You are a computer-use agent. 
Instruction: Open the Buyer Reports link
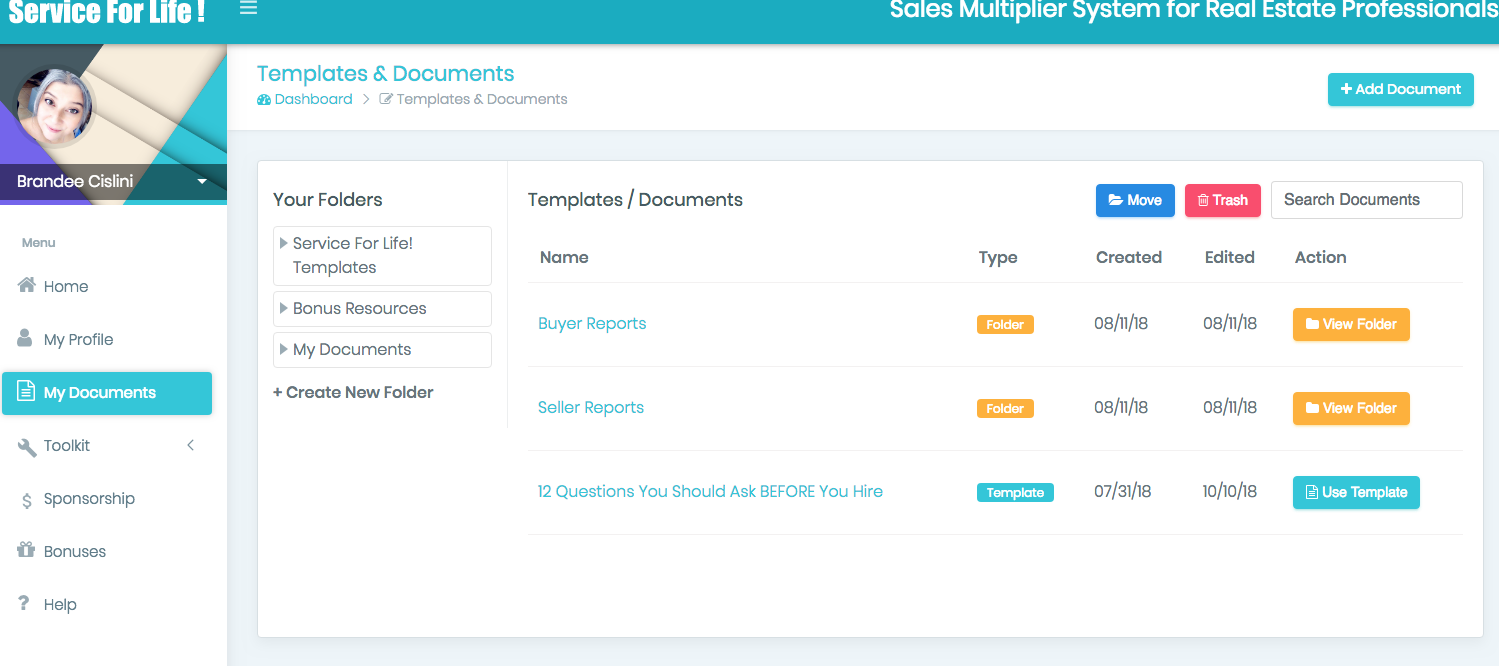pyautogui.click(x=592, y=324)
